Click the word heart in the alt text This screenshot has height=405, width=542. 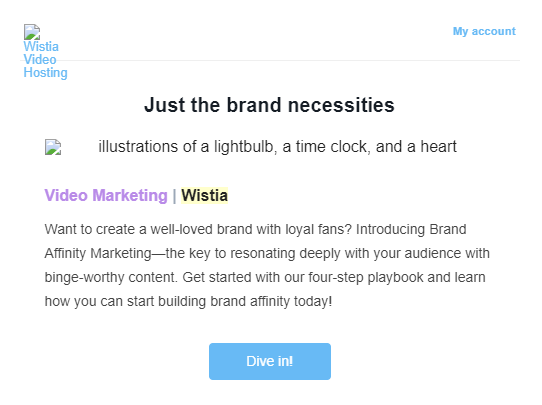point(438,147)
